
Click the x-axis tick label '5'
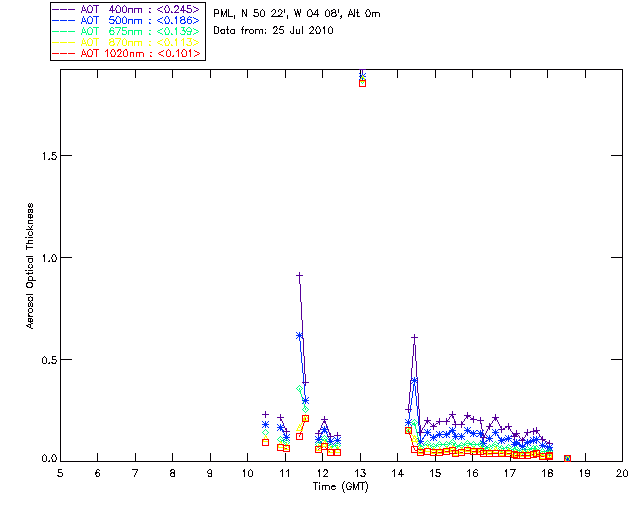pyautogui.click(x=60, y=473)
